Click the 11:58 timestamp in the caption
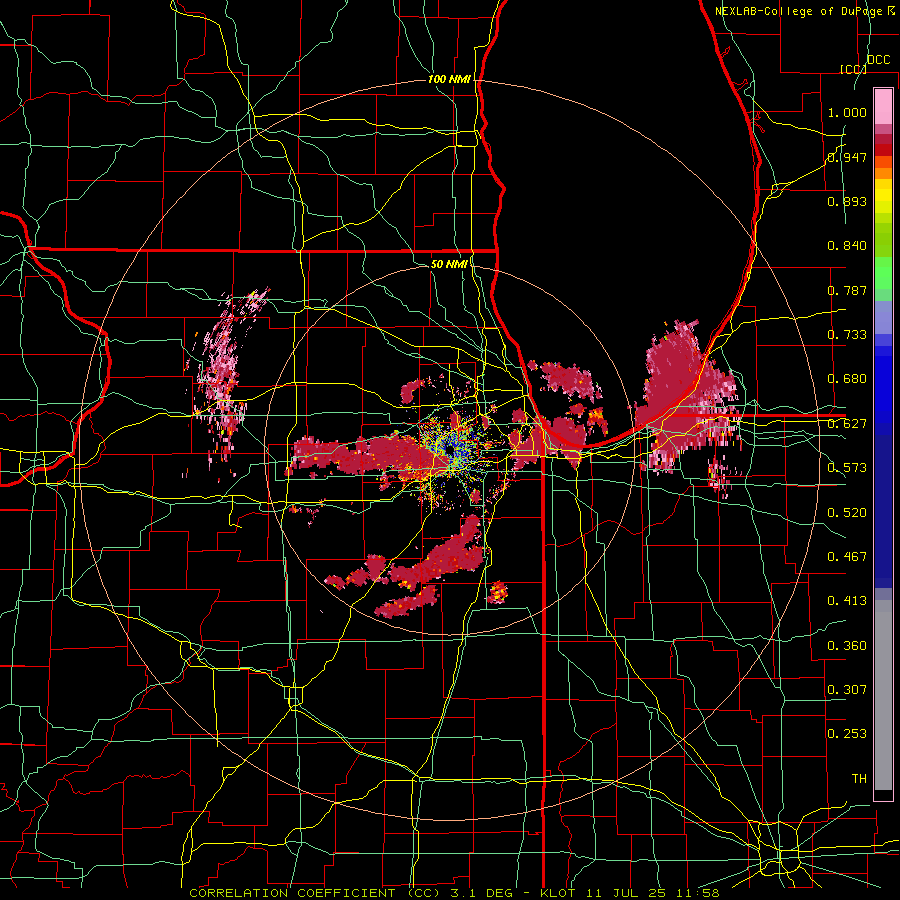 tap(697, 893)
